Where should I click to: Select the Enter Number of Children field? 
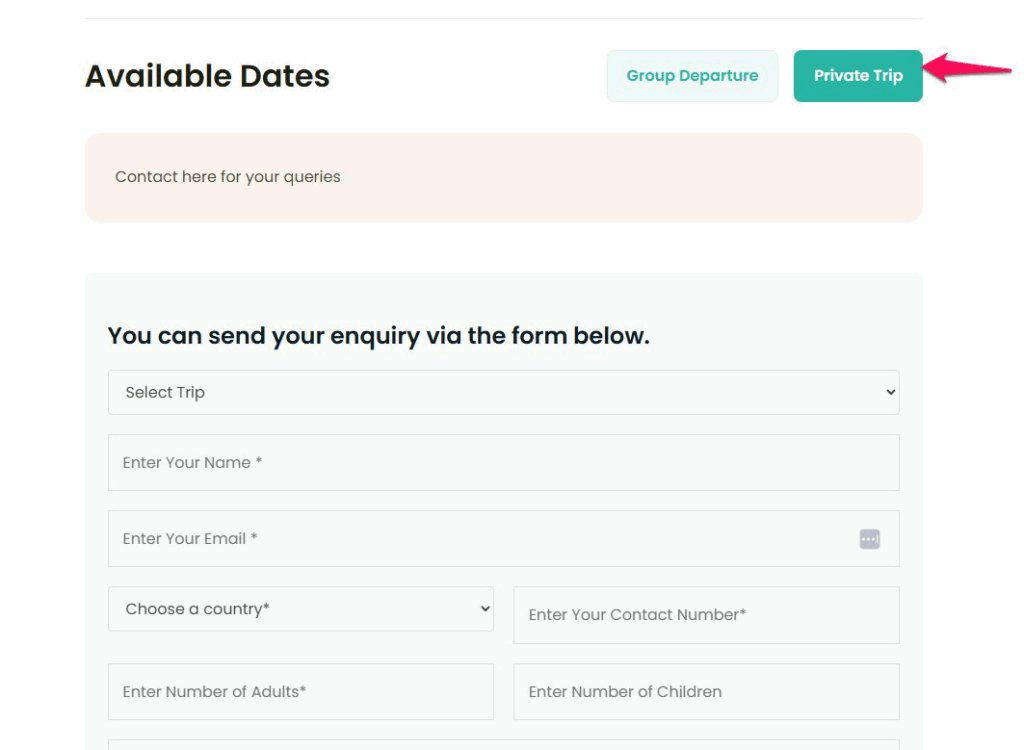tap(706, 692)
